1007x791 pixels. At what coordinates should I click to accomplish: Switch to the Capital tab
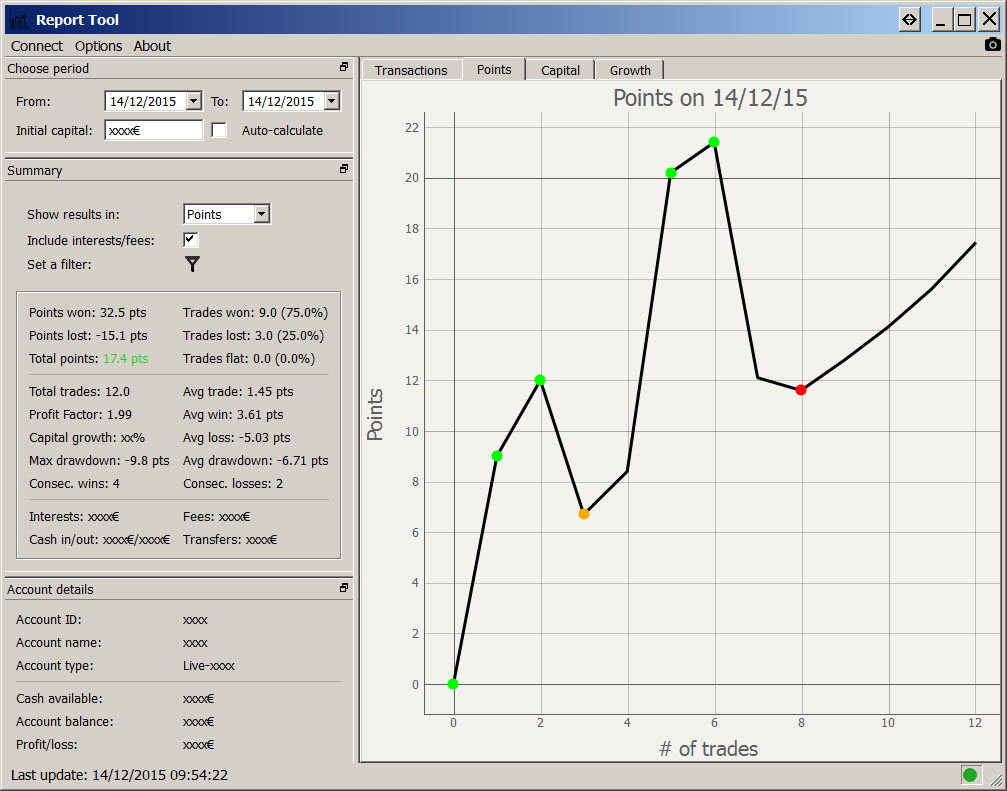tap(560, 70)
